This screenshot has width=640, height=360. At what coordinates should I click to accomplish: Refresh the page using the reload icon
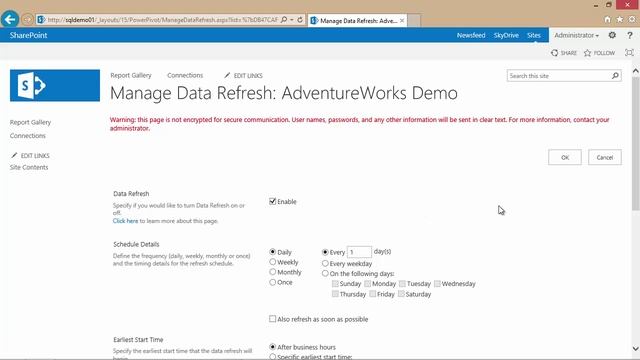300,20
